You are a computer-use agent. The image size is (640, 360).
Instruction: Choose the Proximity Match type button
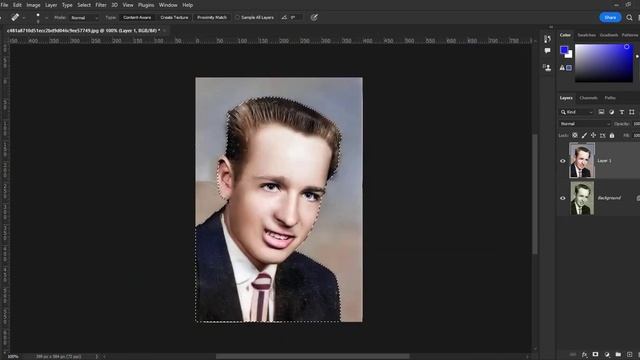click(211, 18)
